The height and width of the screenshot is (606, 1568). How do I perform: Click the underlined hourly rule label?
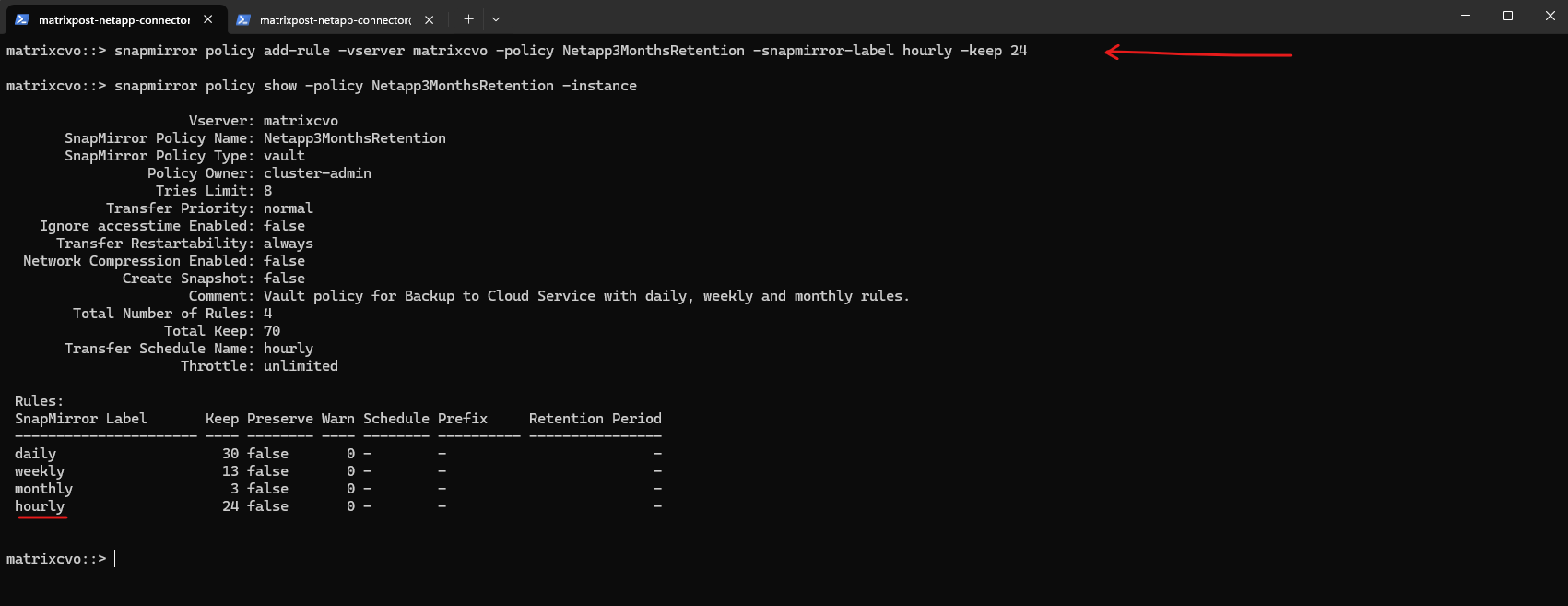(x=40, y=506)
